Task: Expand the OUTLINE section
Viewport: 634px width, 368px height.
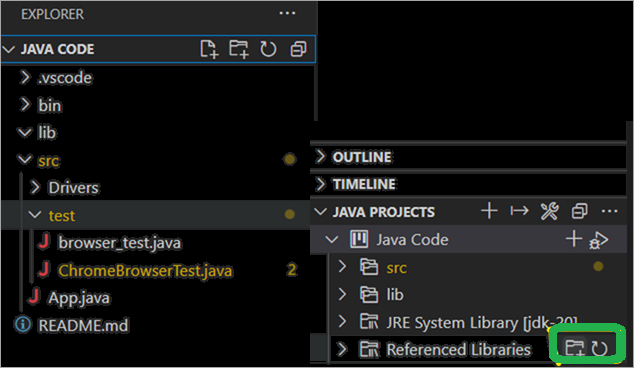Action: click(x=321, y=156)
